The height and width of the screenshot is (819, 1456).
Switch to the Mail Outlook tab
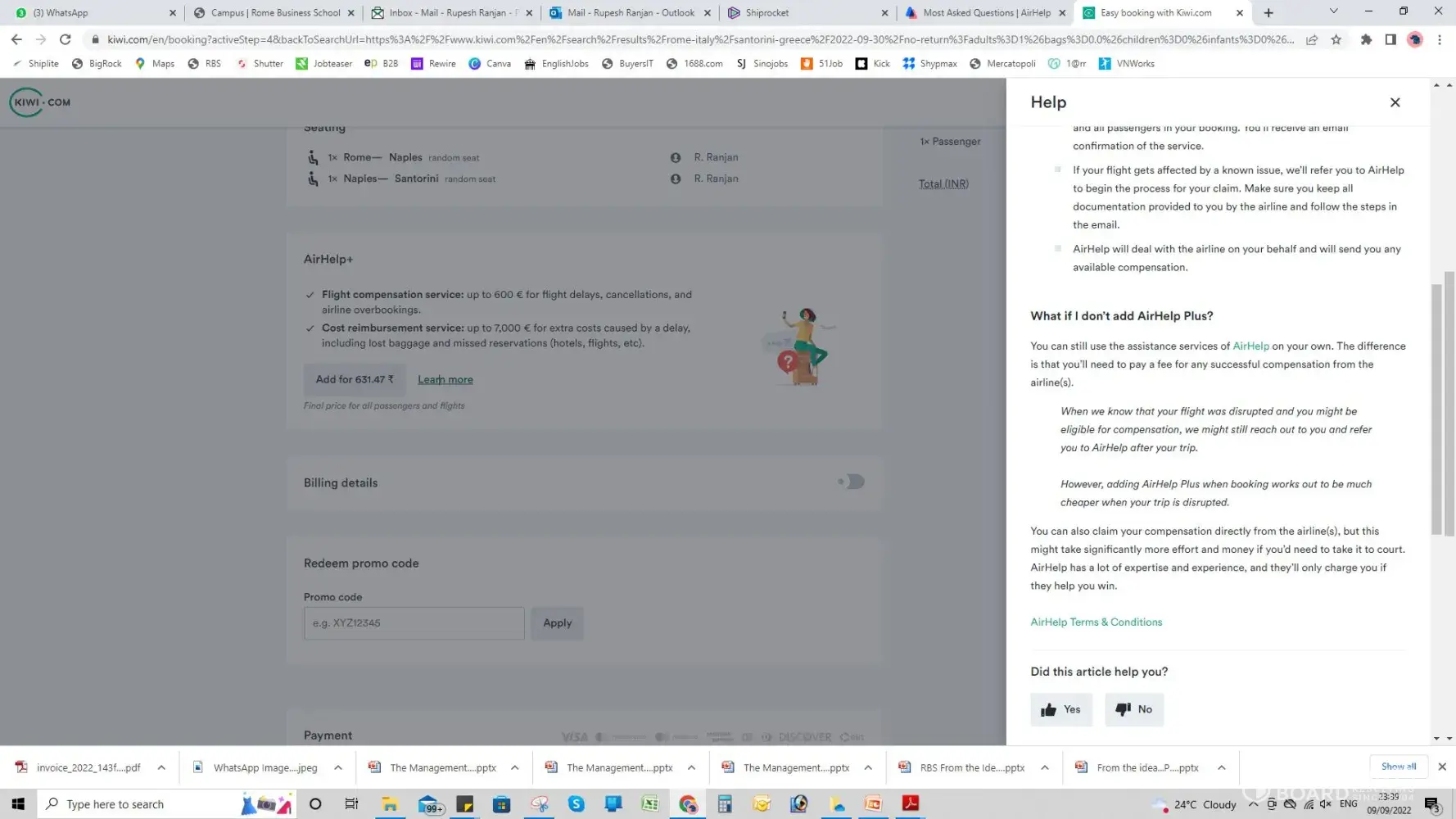[631, 12]
